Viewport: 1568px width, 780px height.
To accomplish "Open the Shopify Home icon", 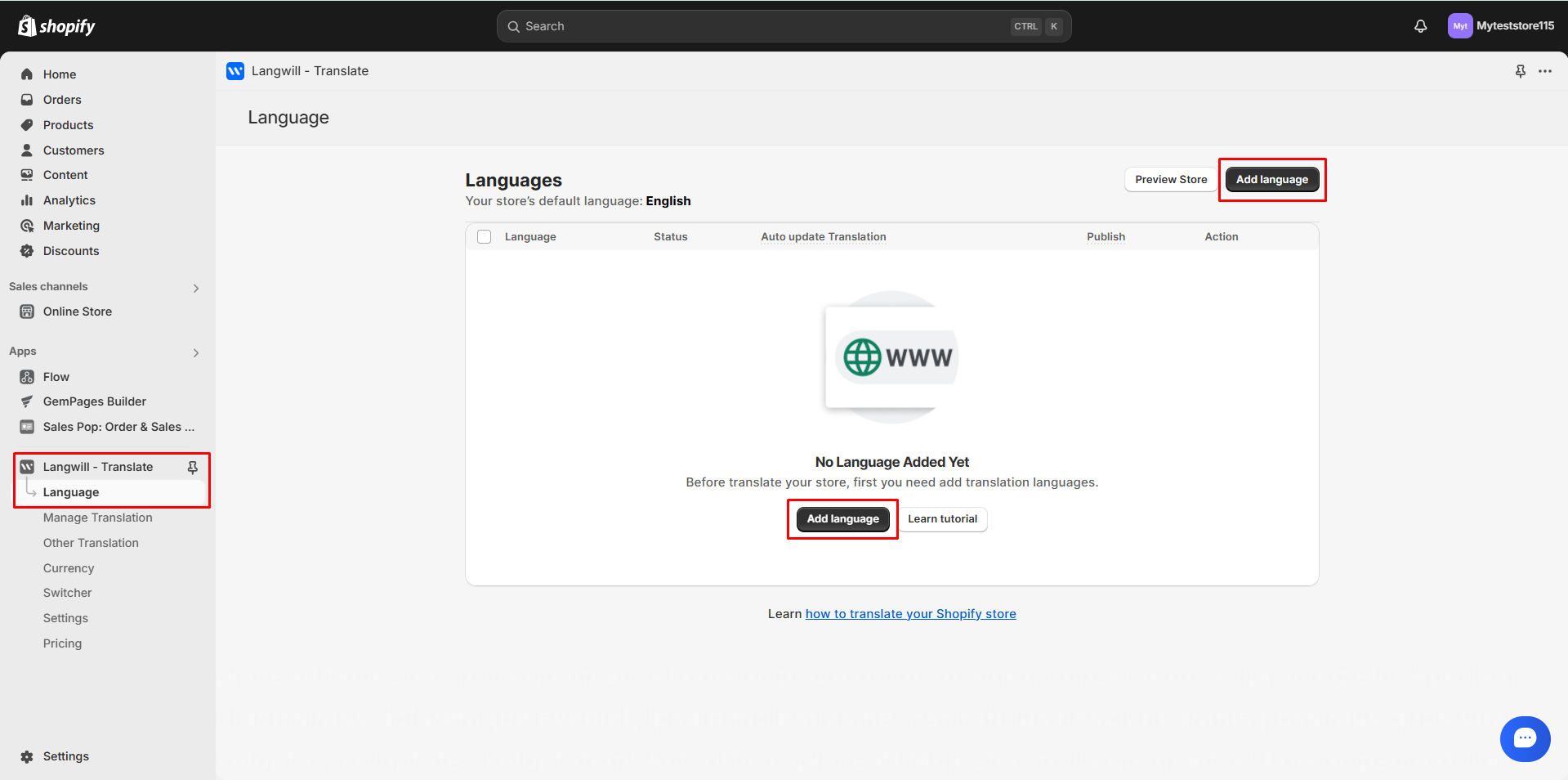I will click(27, 74).
